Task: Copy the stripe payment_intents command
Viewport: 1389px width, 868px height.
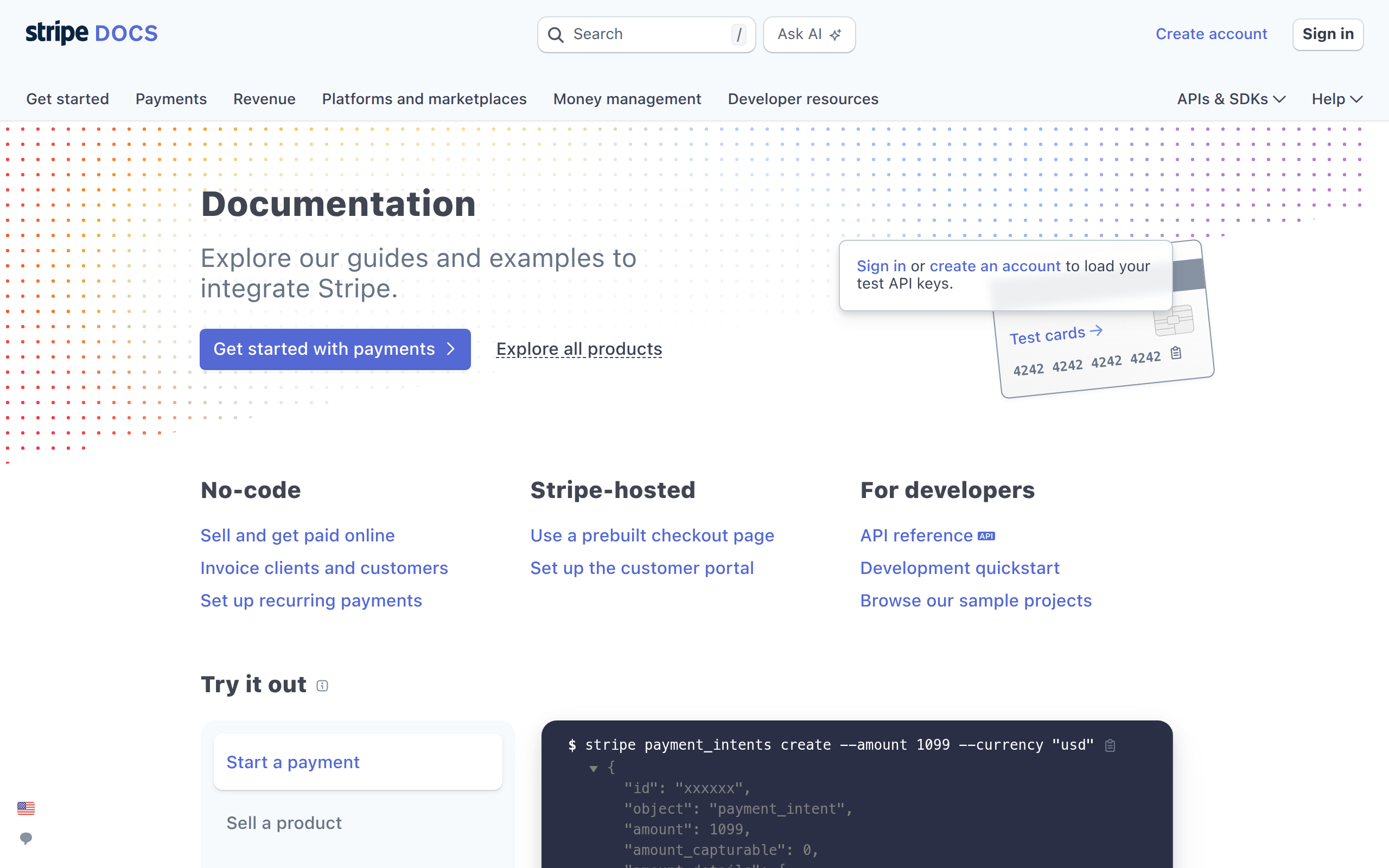Action: (x=1110, y=745)
